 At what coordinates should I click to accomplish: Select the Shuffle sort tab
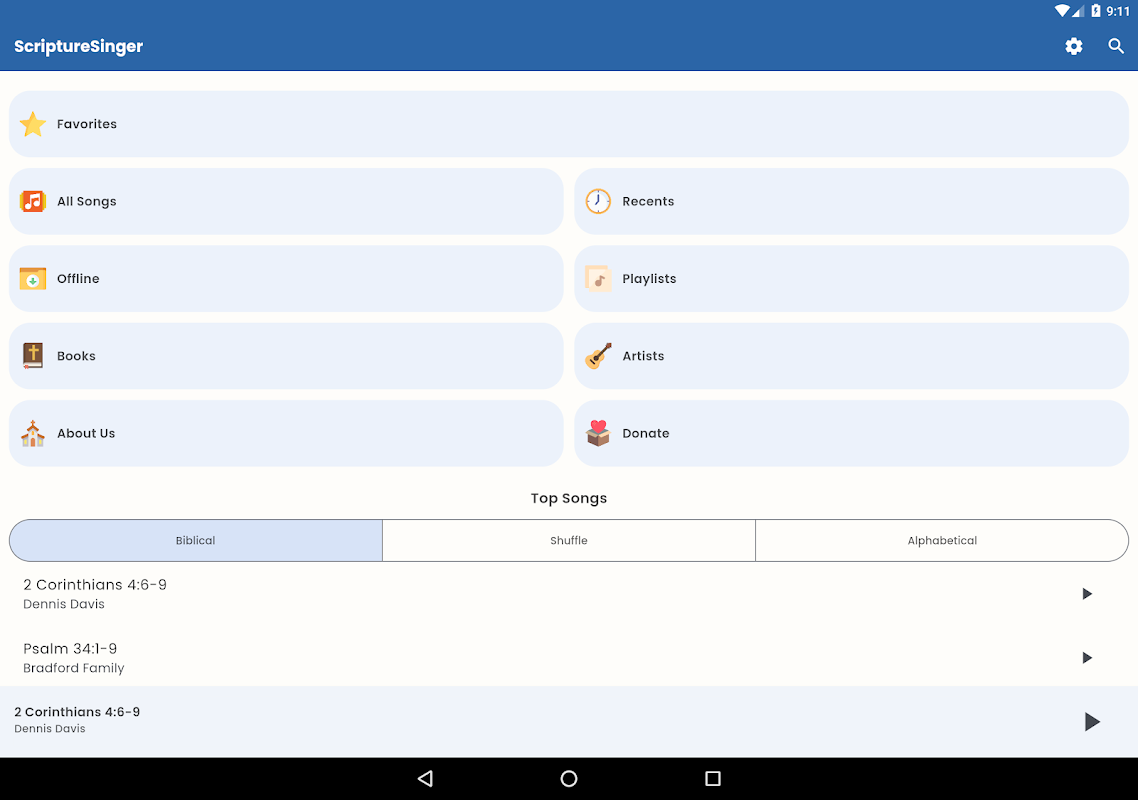[x=569, y=540]
